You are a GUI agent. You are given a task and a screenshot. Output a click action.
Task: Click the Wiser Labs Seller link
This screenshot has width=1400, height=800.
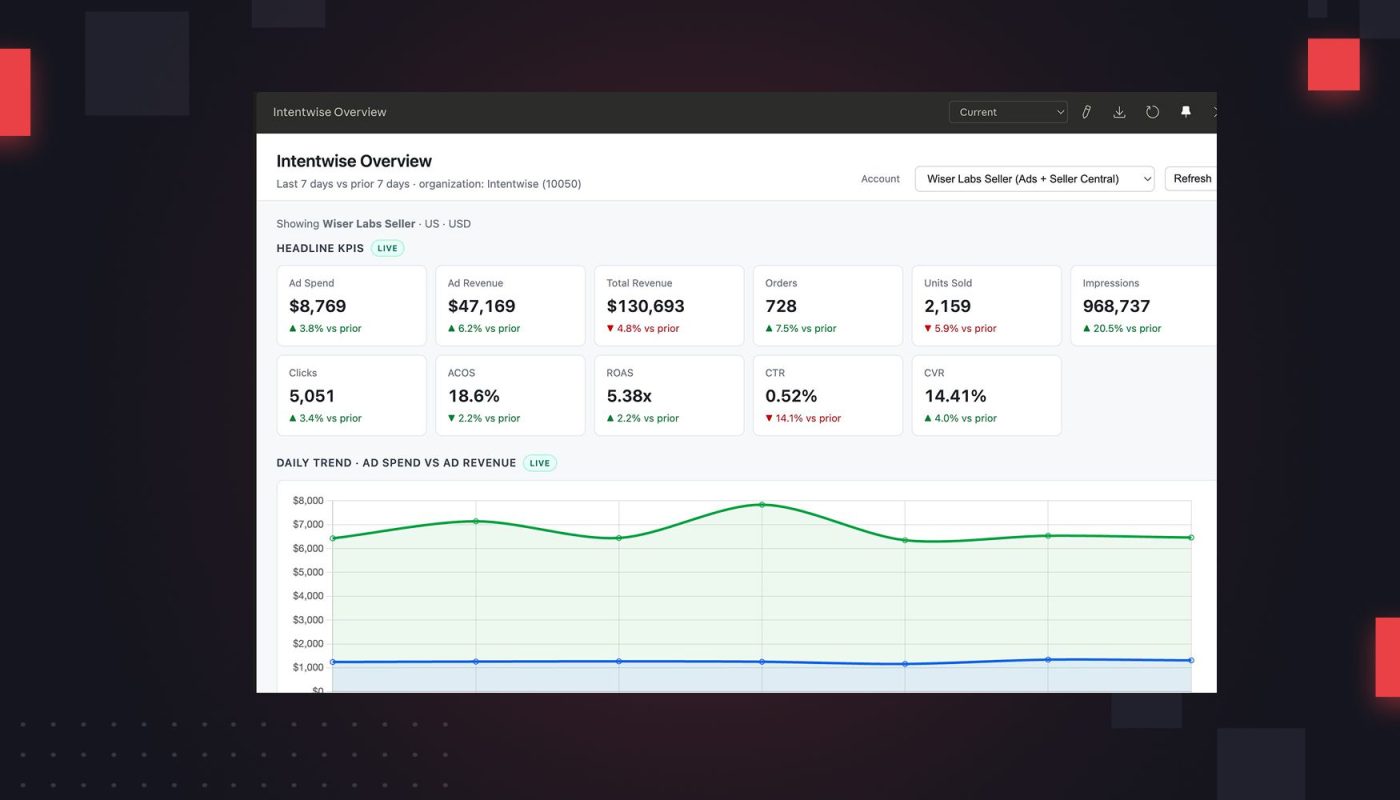tap(367, 223)
